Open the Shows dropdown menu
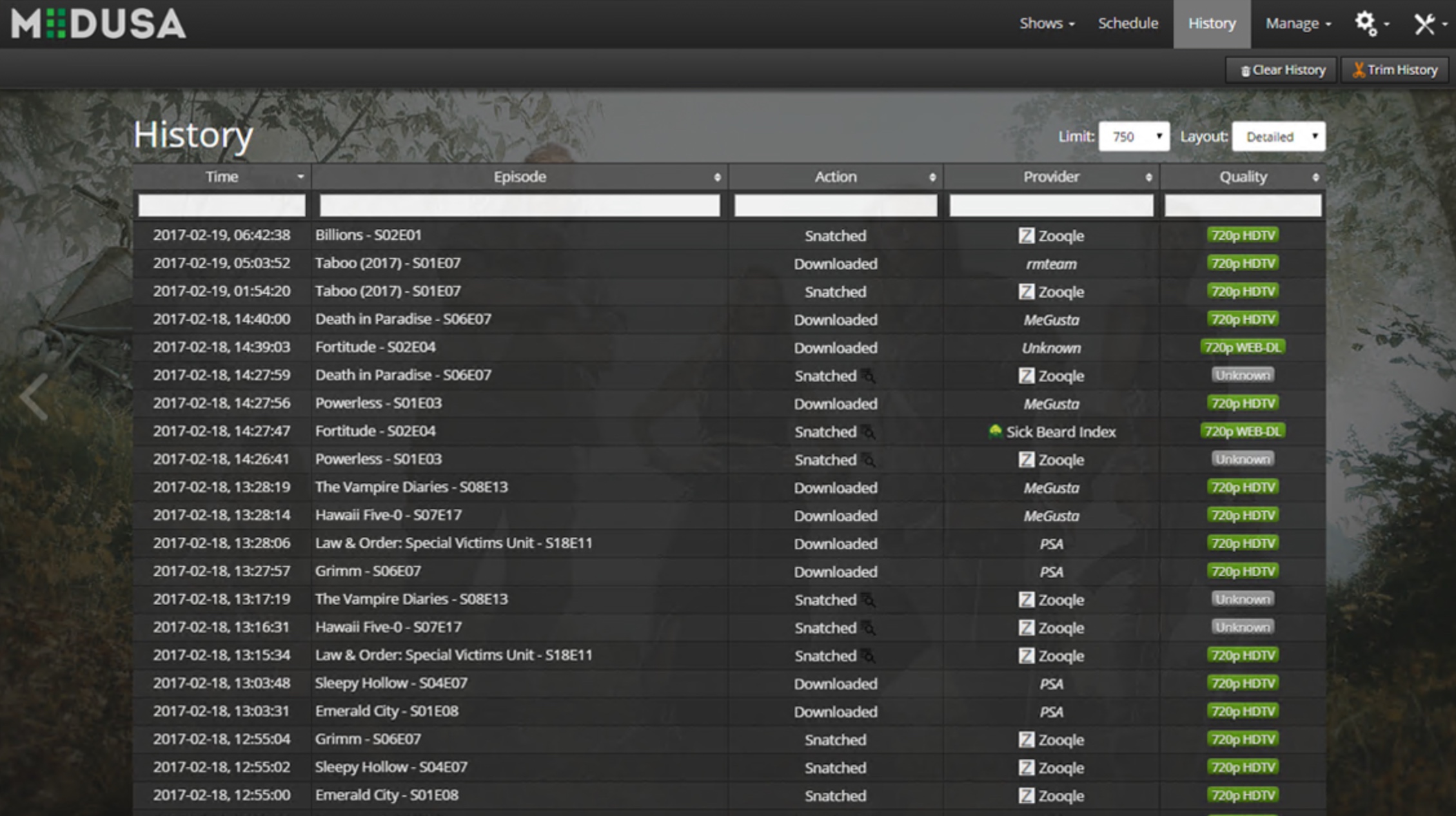Screen dimensions: 1456x816 point(1047,24)
